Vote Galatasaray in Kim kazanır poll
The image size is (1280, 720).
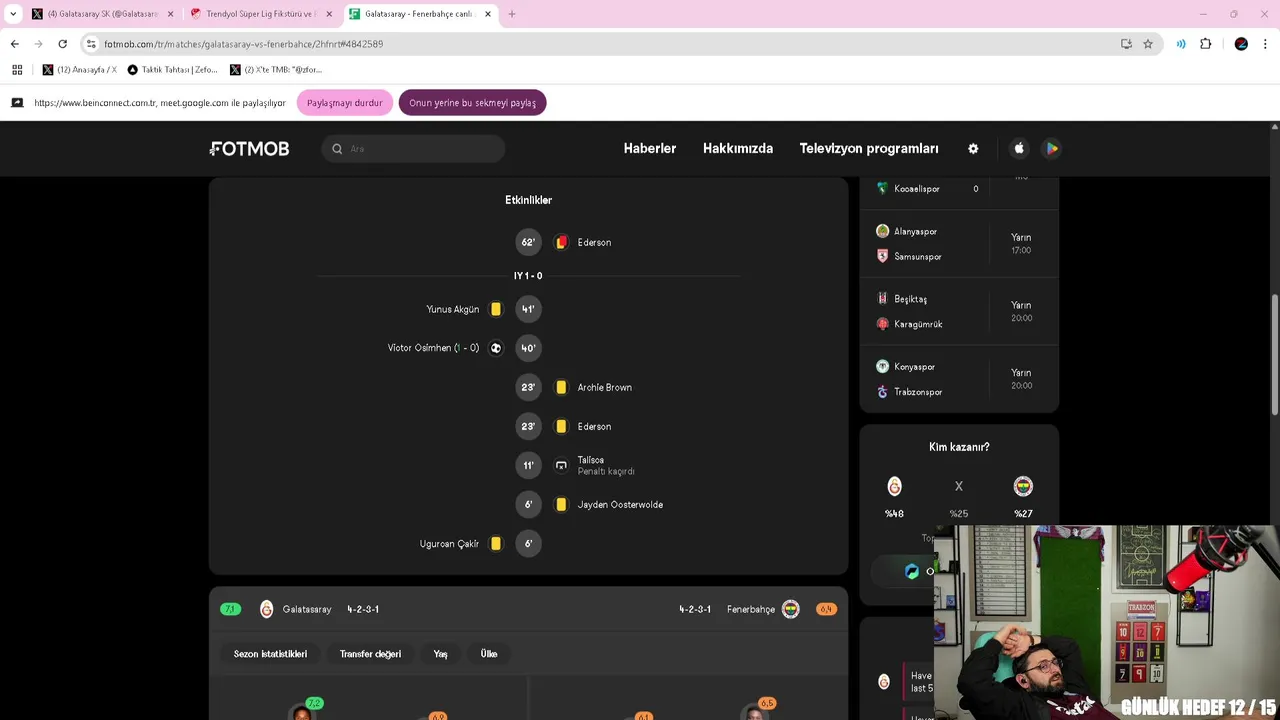pos(894,487)
